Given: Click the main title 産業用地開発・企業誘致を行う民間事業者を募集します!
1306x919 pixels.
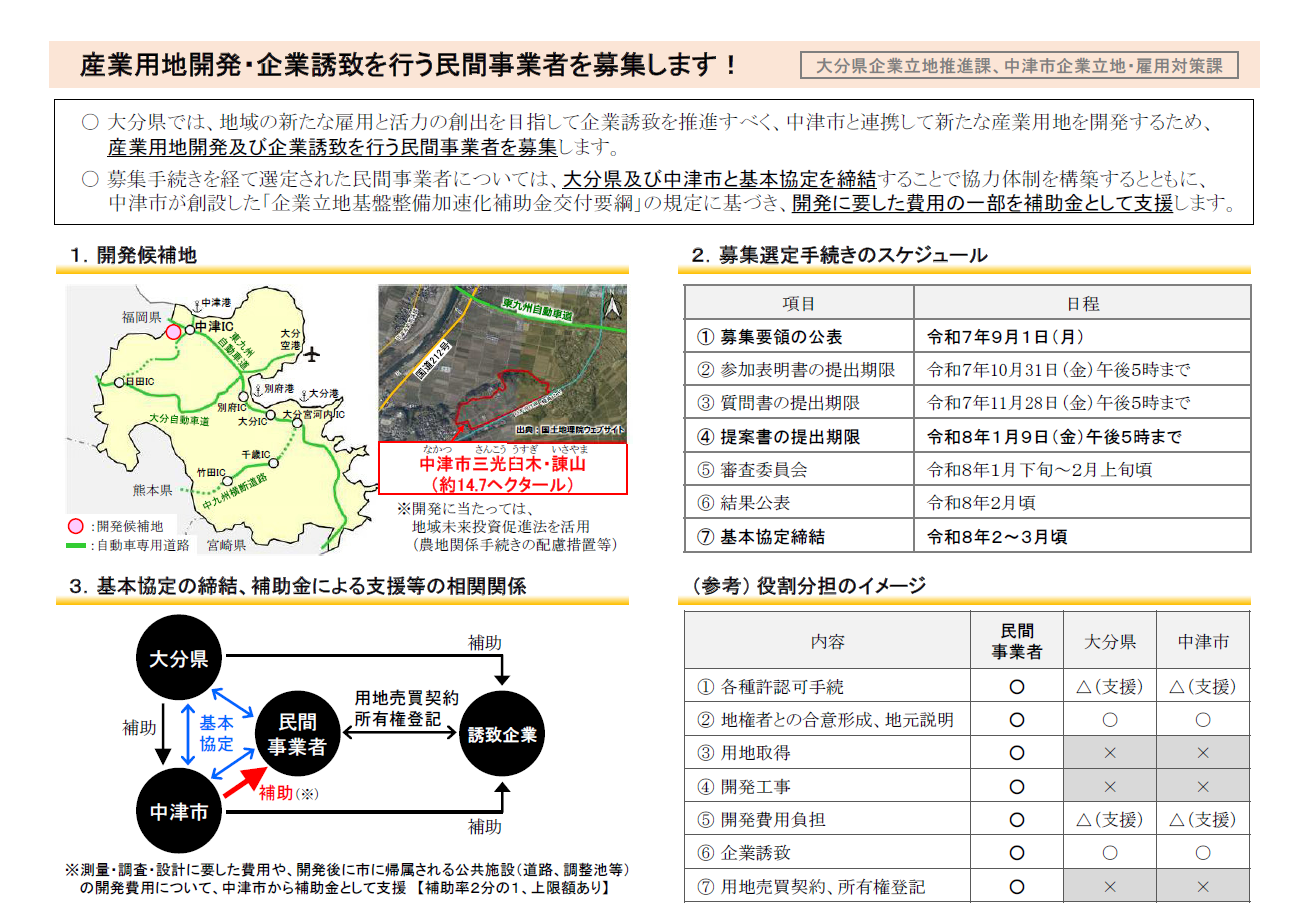Looking at the screenshot, I should click(x=409, y=66).
